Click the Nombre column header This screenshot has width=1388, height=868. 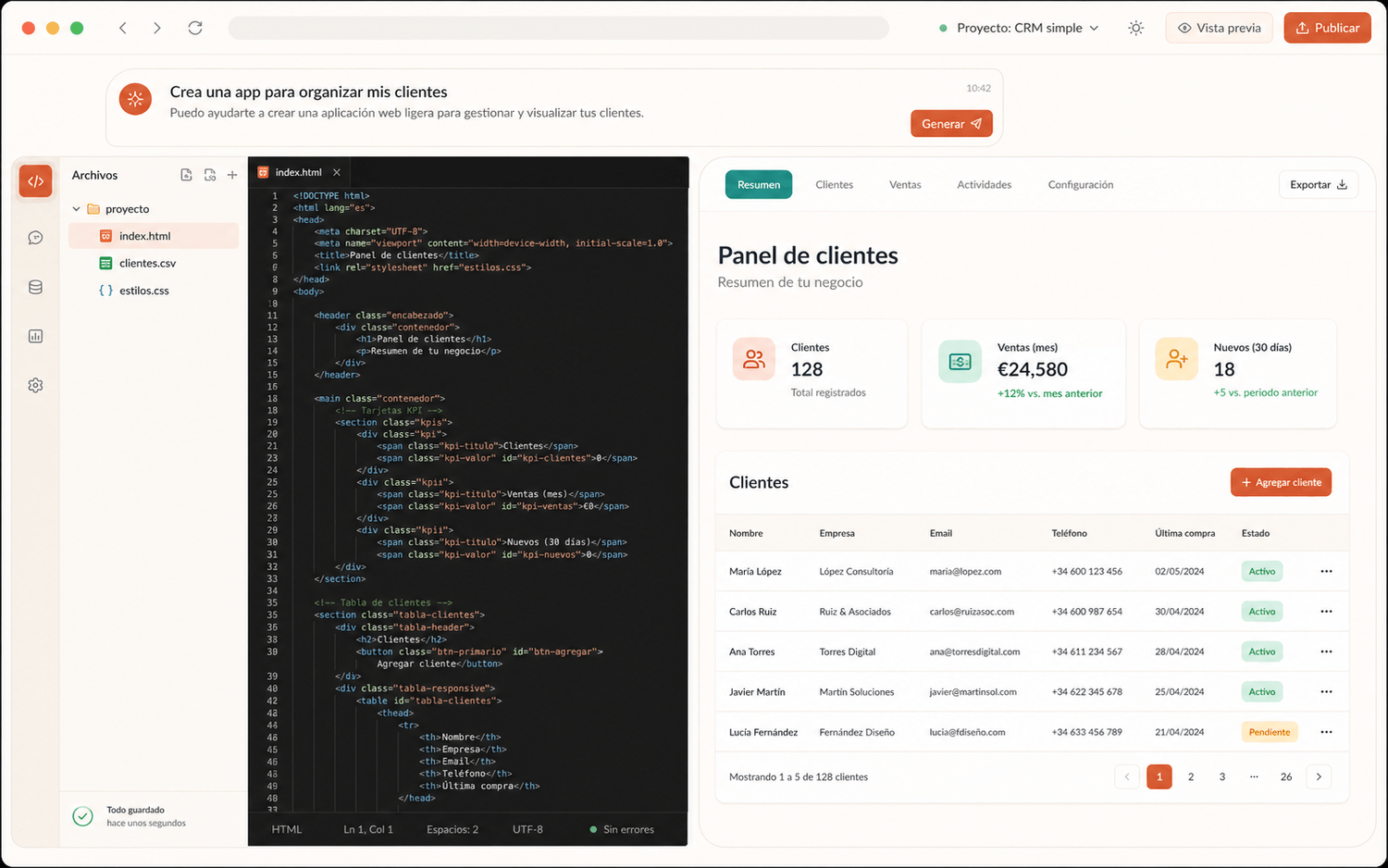(746, 533)
